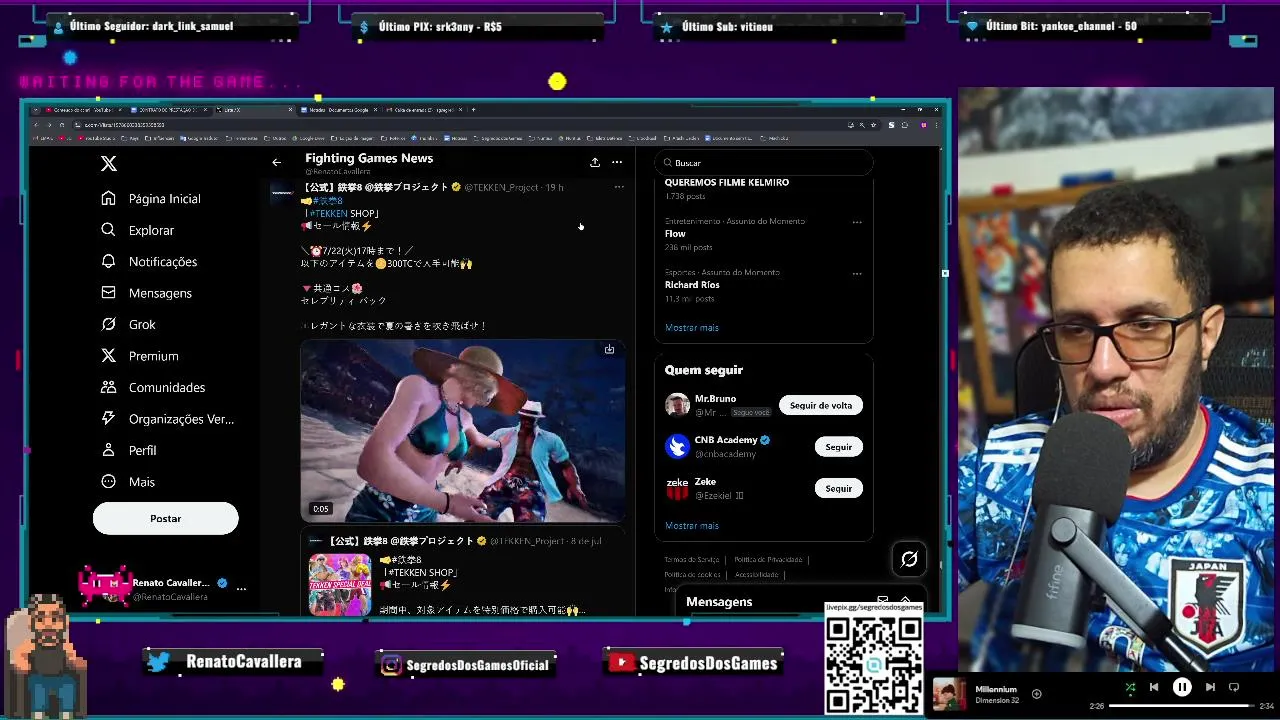1280x720 pixels.
Task: Switch to the Caixa de entrada tab
Action: point(425,110)
